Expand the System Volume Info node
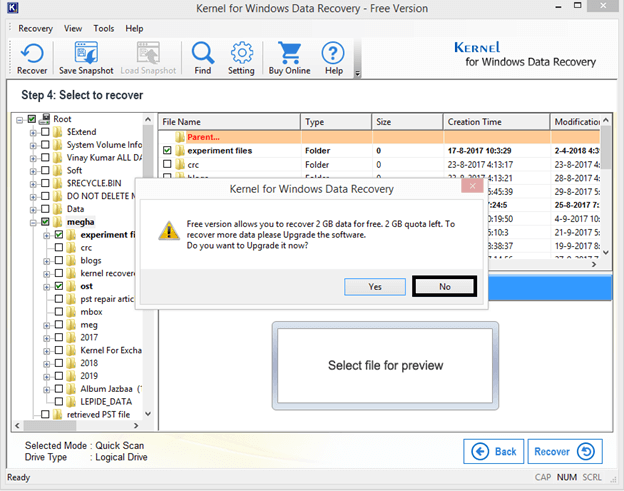The height and width of the screenshot is (491, 624). pyautogui.click(x=33, y=145)
